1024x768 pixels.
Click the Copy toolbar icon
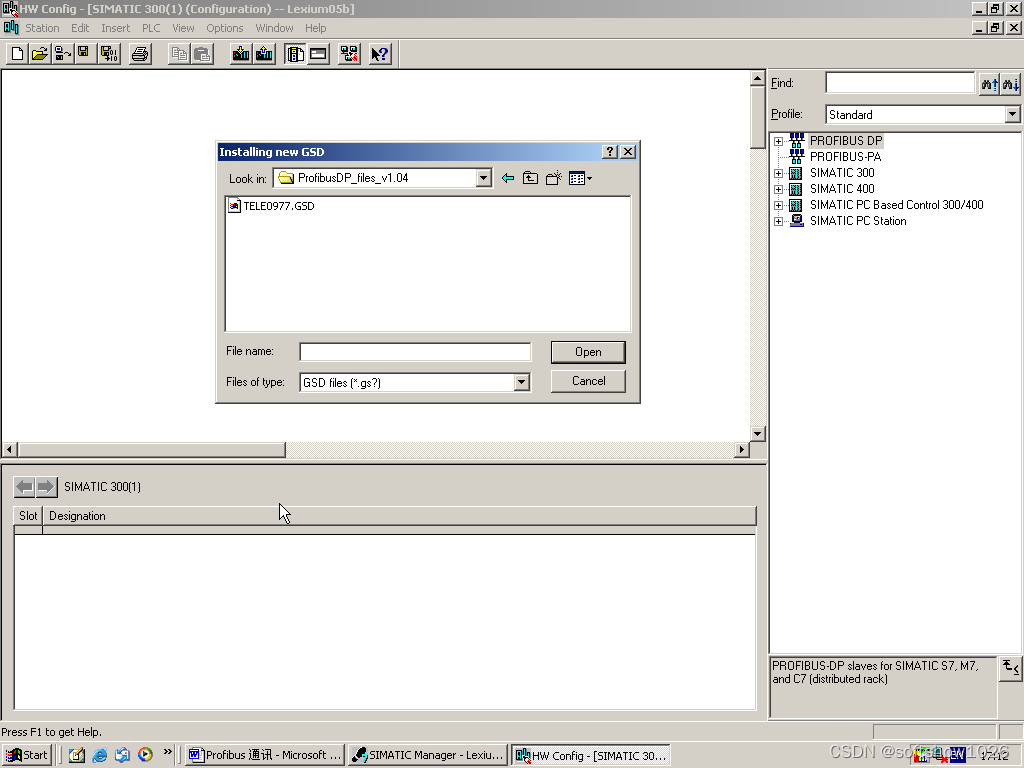179,54
